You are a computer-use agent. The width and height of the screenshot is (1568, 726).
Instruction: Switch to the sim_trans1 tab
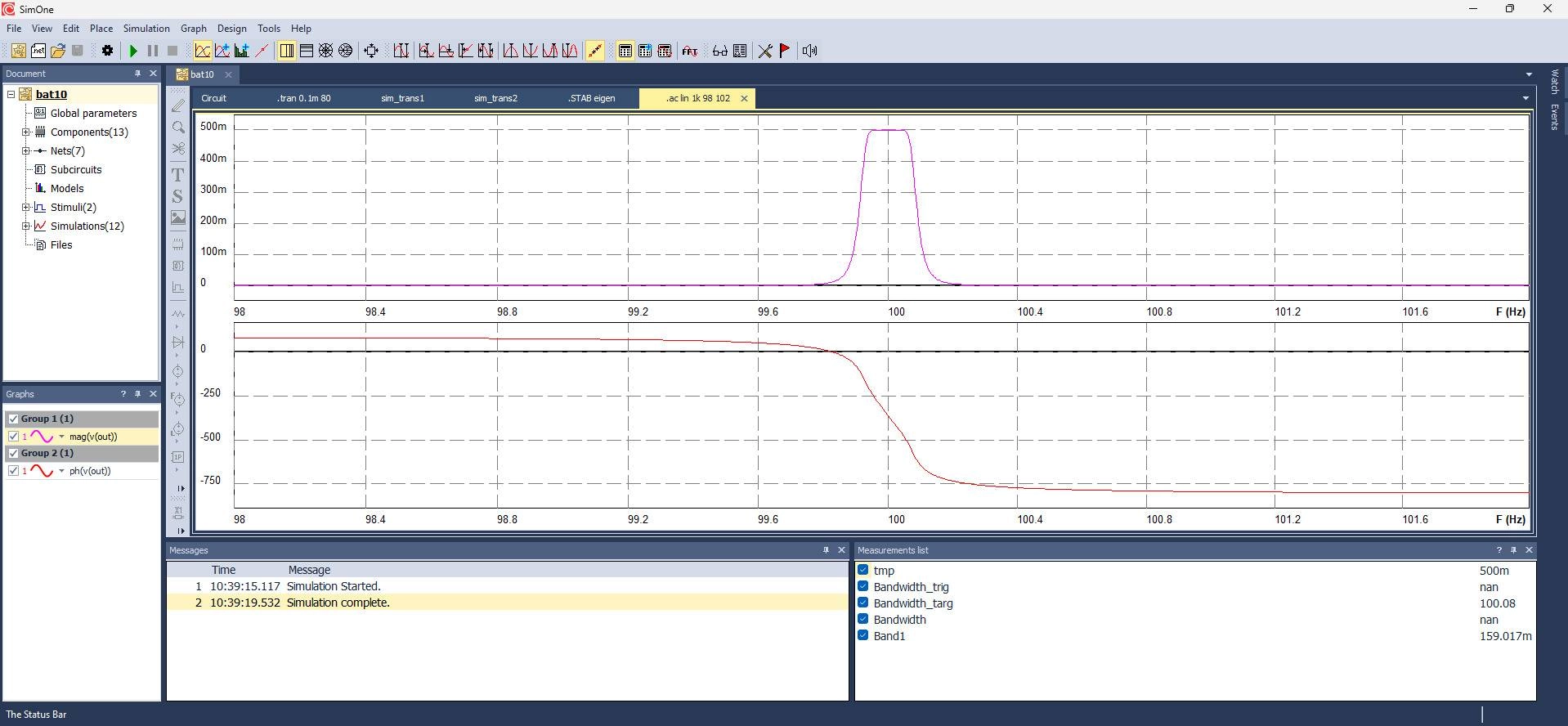coord(402,98)
